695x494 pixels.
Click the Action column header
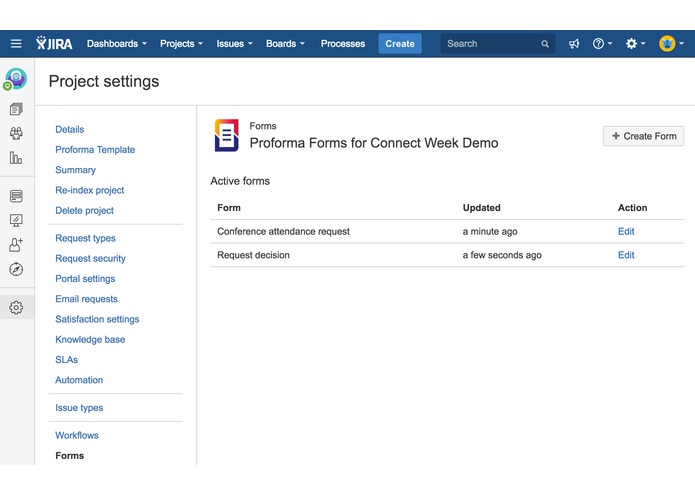633,208
